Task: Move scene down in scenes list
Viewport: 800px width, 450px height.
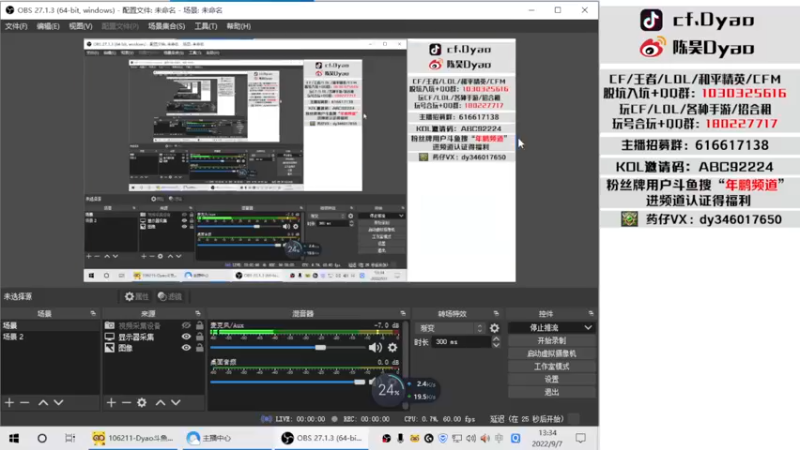Action: [59, 403]
